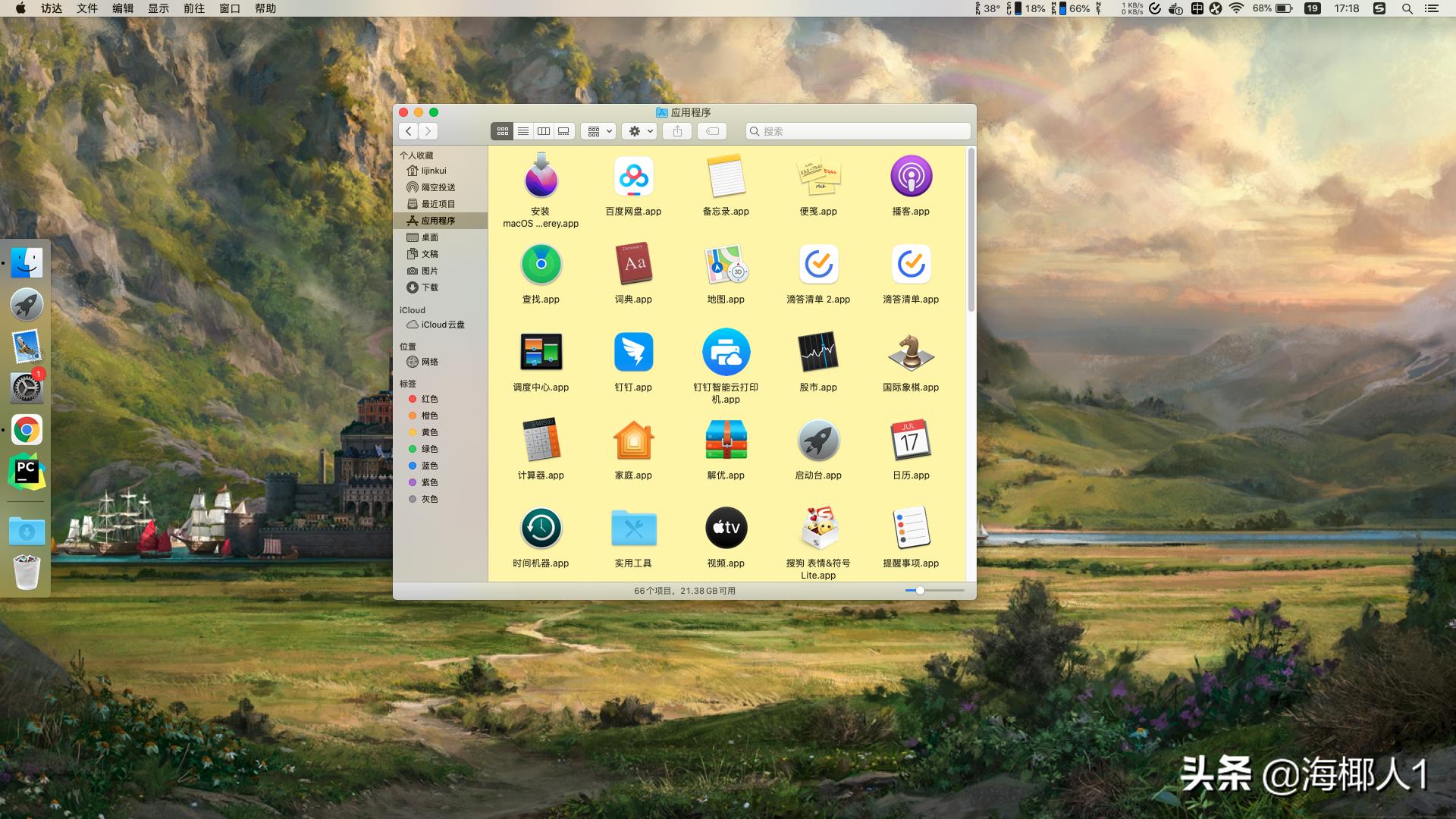Open 时间机器.app Time Machine
The image size is (1456, 819).
541,528
